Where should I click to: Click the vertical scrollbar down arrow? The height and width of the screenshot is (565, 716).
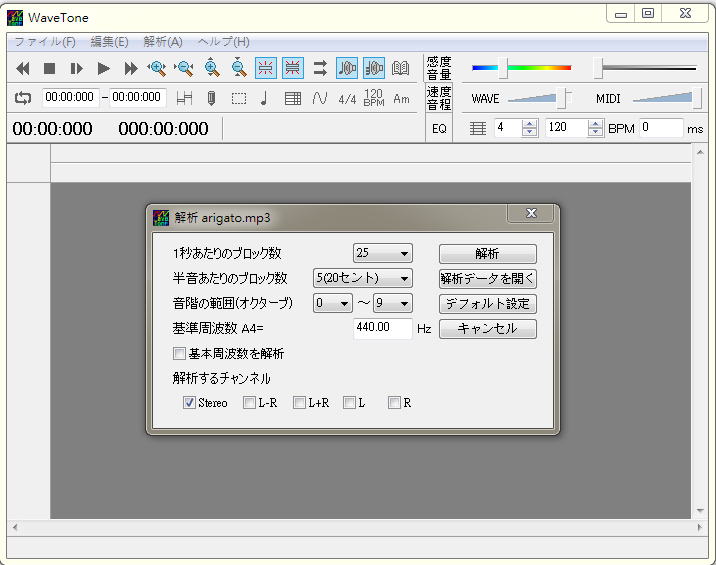coord(700,511)
